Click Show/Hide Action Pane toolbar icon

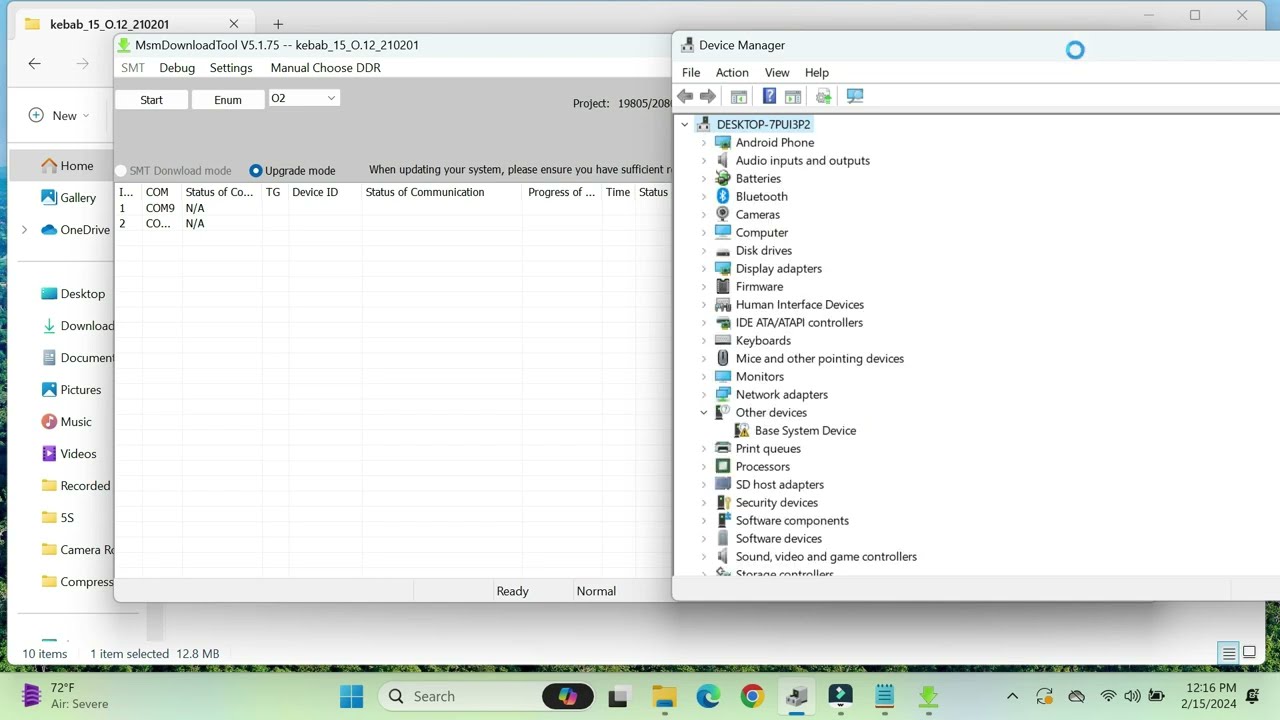click(793, 96)
